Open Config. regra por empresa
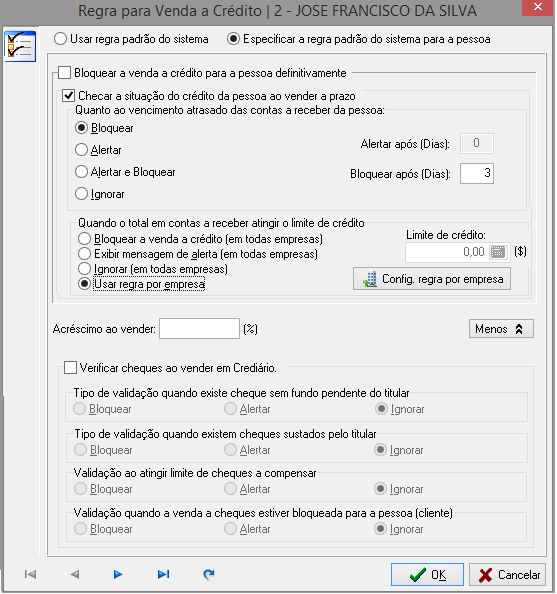Screen dimensions: 557x594 click(x=432, y=279)
